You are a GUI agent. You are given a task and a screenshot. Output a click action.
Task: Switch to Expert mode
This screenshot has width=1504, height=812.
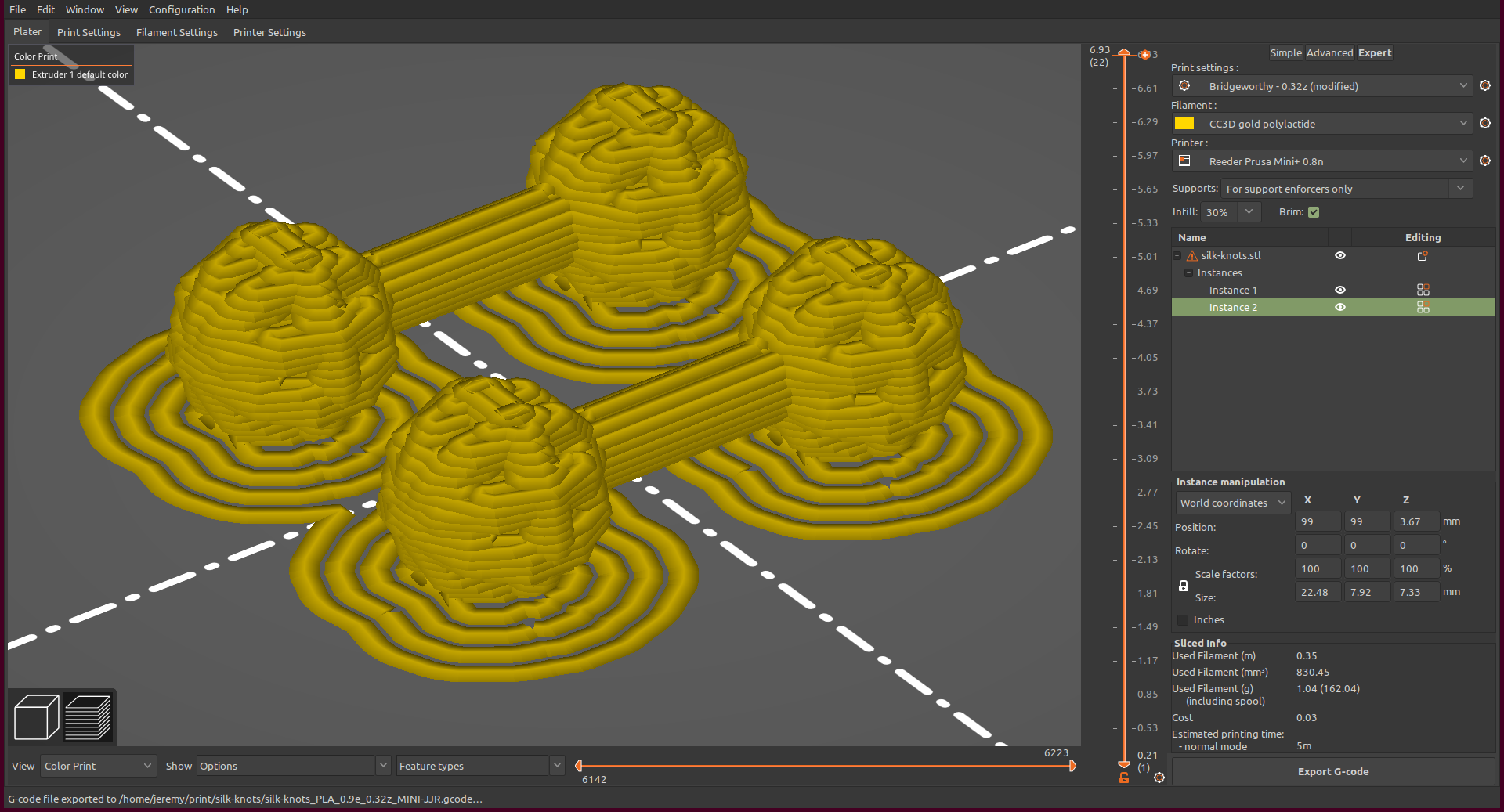(1375, 52)
